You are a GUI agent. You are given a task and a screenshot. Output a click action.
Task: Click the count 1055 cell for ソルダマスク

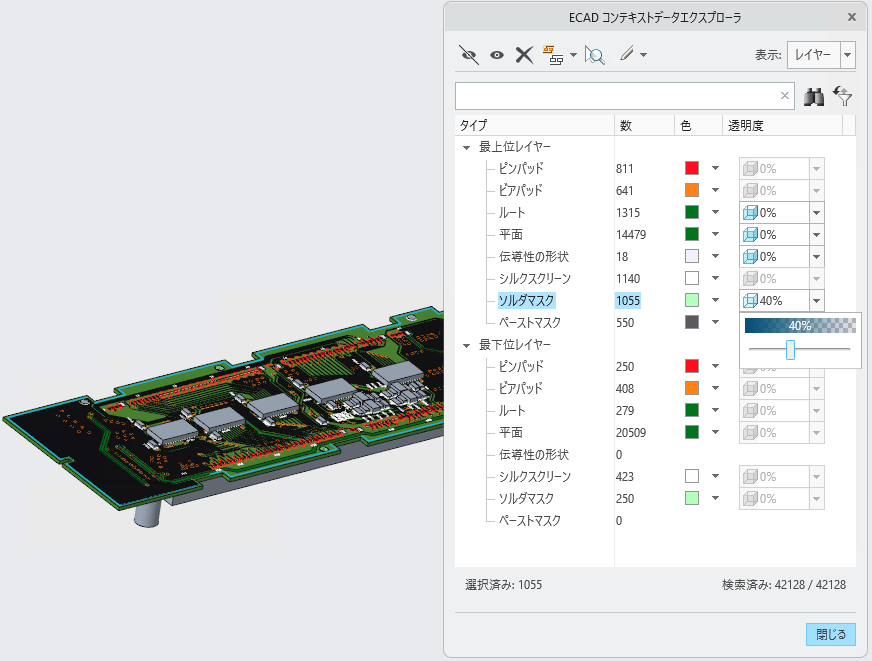[628, 301]
